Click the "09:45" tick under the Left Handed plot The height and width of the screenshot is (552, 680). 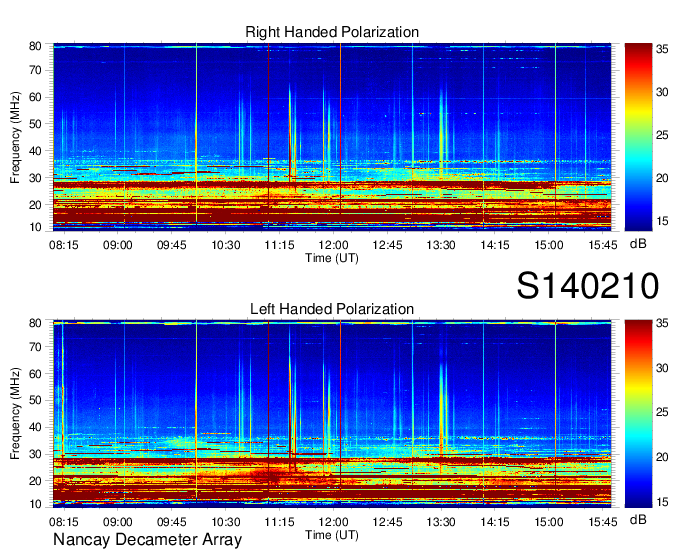tap(172, 521)
